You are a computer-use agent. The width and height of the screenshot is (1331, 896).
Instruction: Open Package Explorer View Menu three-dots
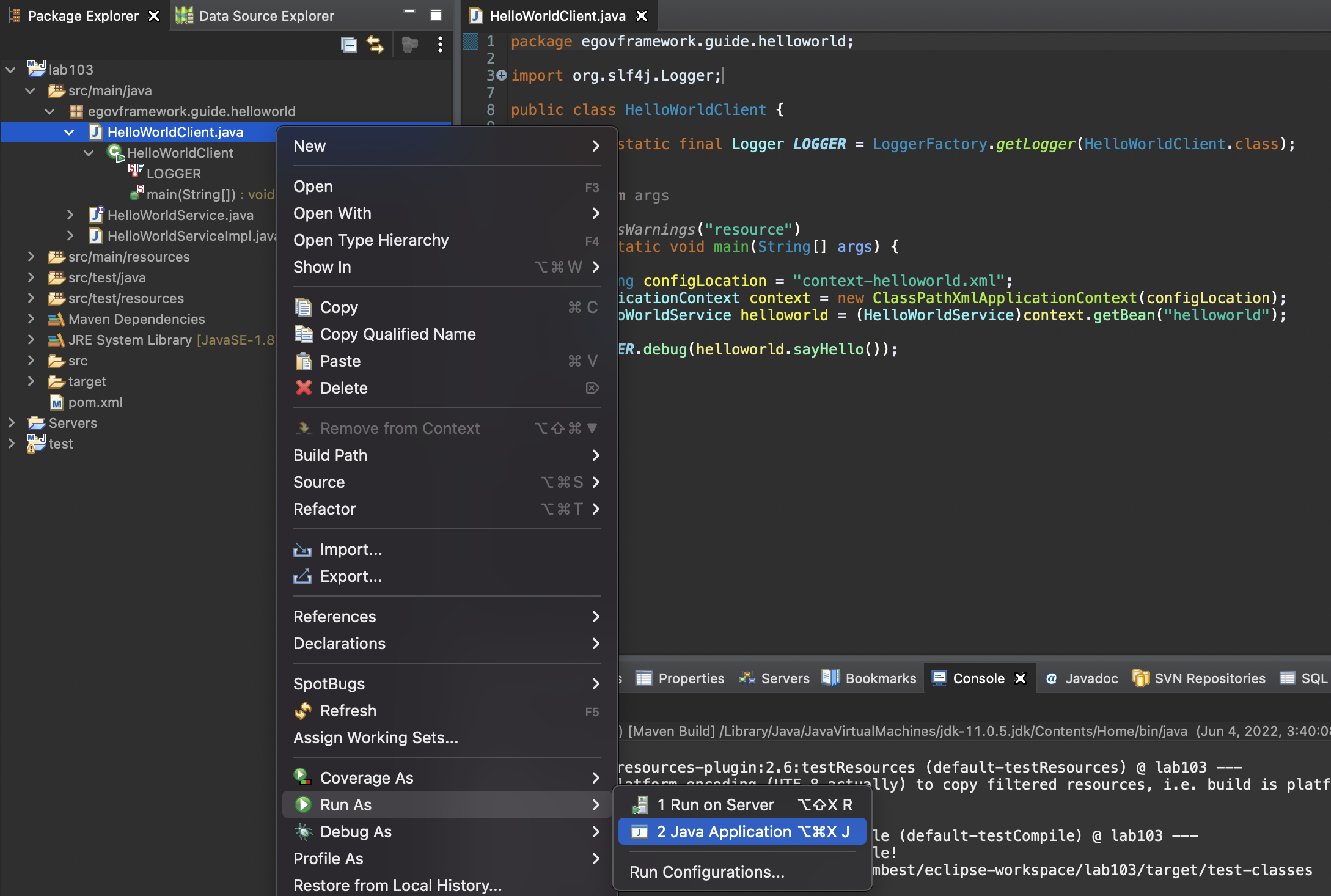pyautogui.click(x=440, y=45)
